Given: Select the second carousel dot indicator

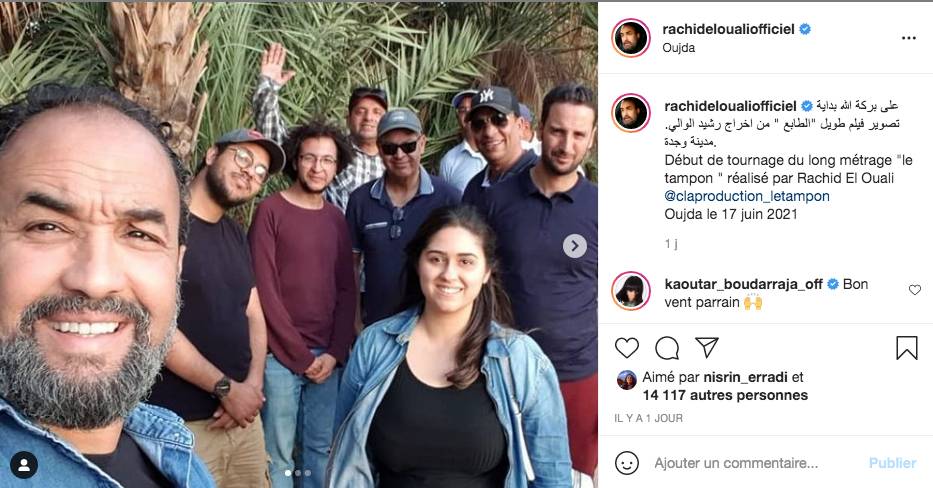Looking at the screenshot, I should tap(298, 473).
